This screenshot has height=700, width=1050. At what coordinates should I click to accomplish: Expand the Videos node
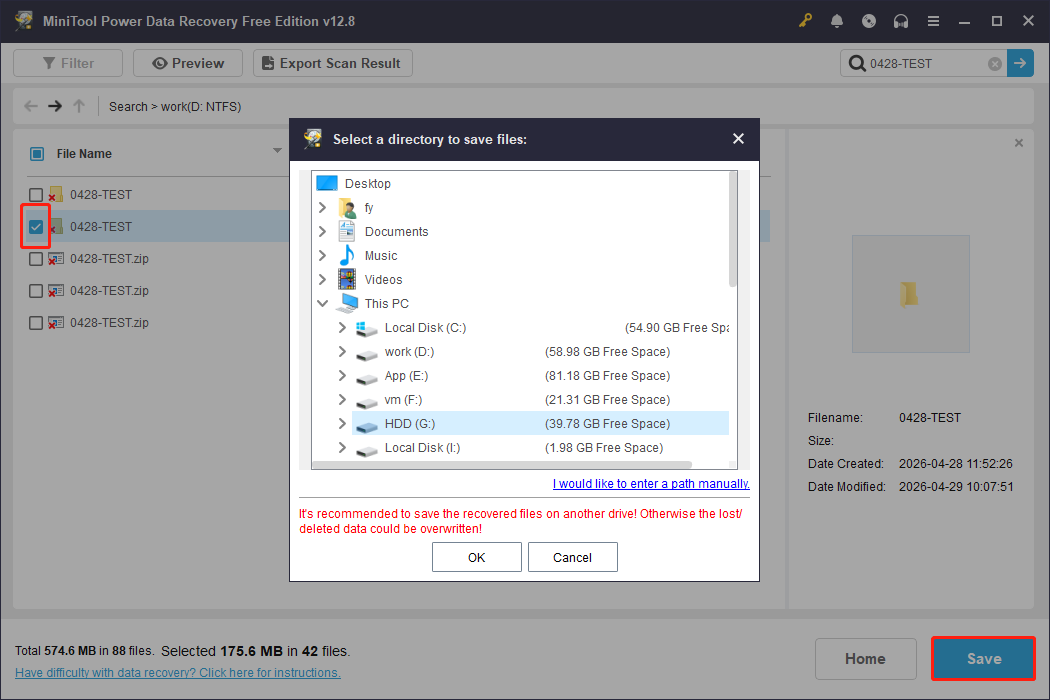coord(322,279)
